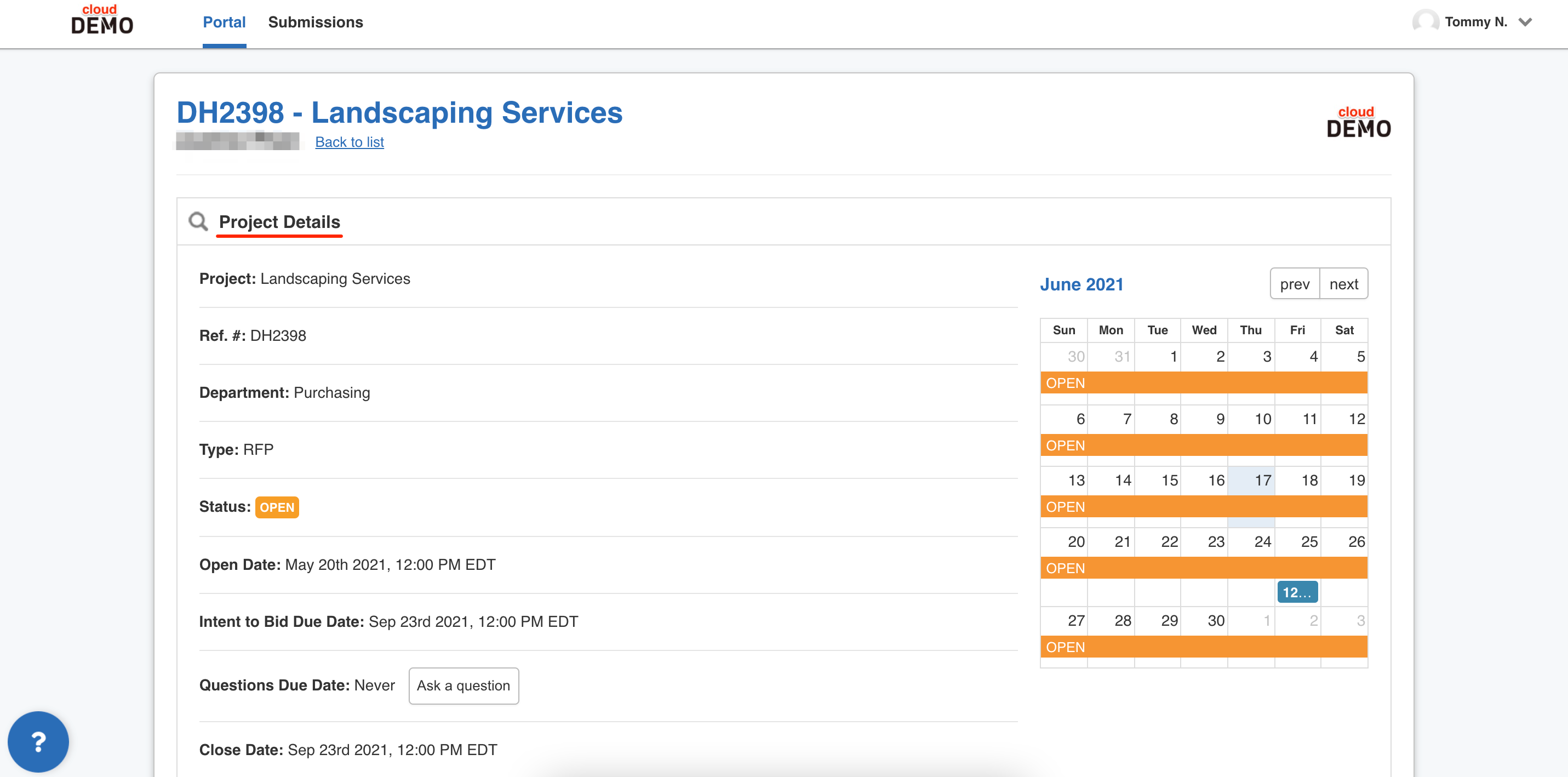The image size is (1568, 777).
Task: Click the Ask a question button
Action: [x=463, y=685]
